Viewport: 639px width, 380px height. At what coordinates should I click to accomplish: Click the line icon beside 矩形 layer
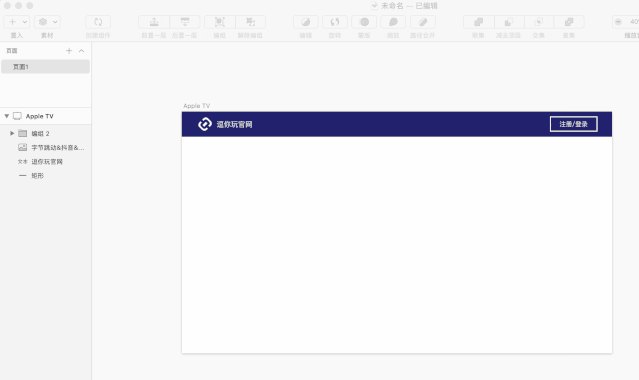click(x=22, y=176)
